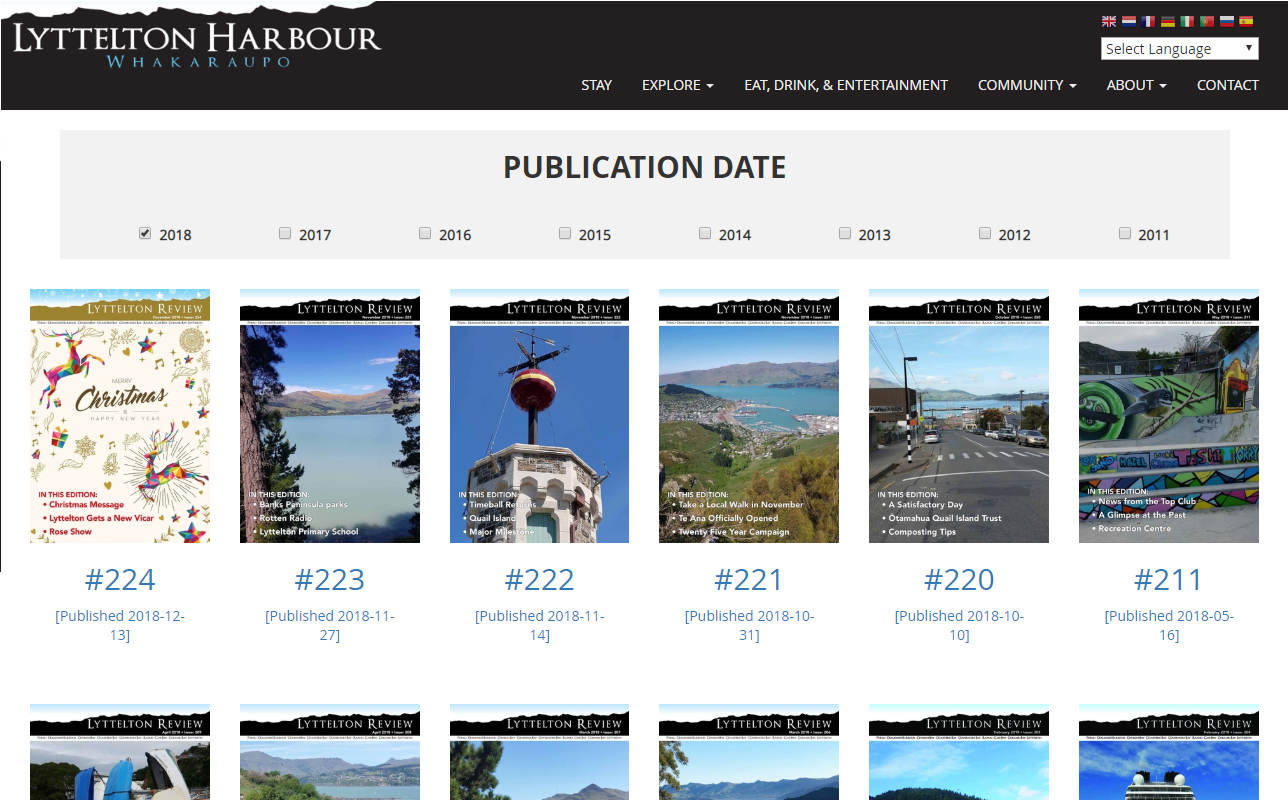
Task: Enable the 2016 year filter
Action: click(x=425, y=233)
